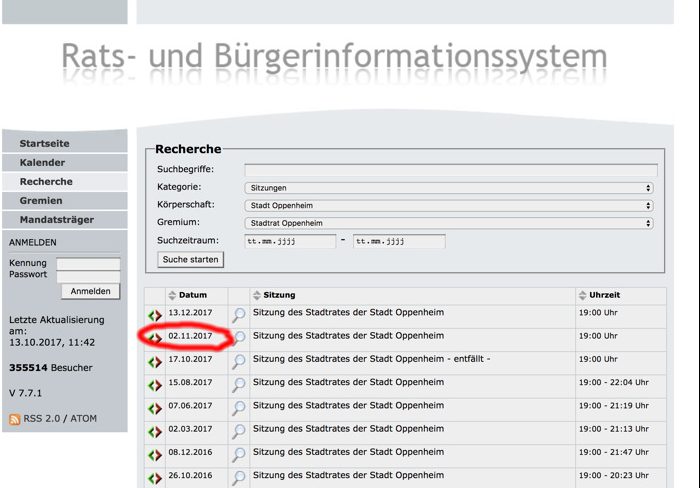Focus the Kennung username input
The width and height of the screenshot is (700, 488).
click(x=88, y=264)
